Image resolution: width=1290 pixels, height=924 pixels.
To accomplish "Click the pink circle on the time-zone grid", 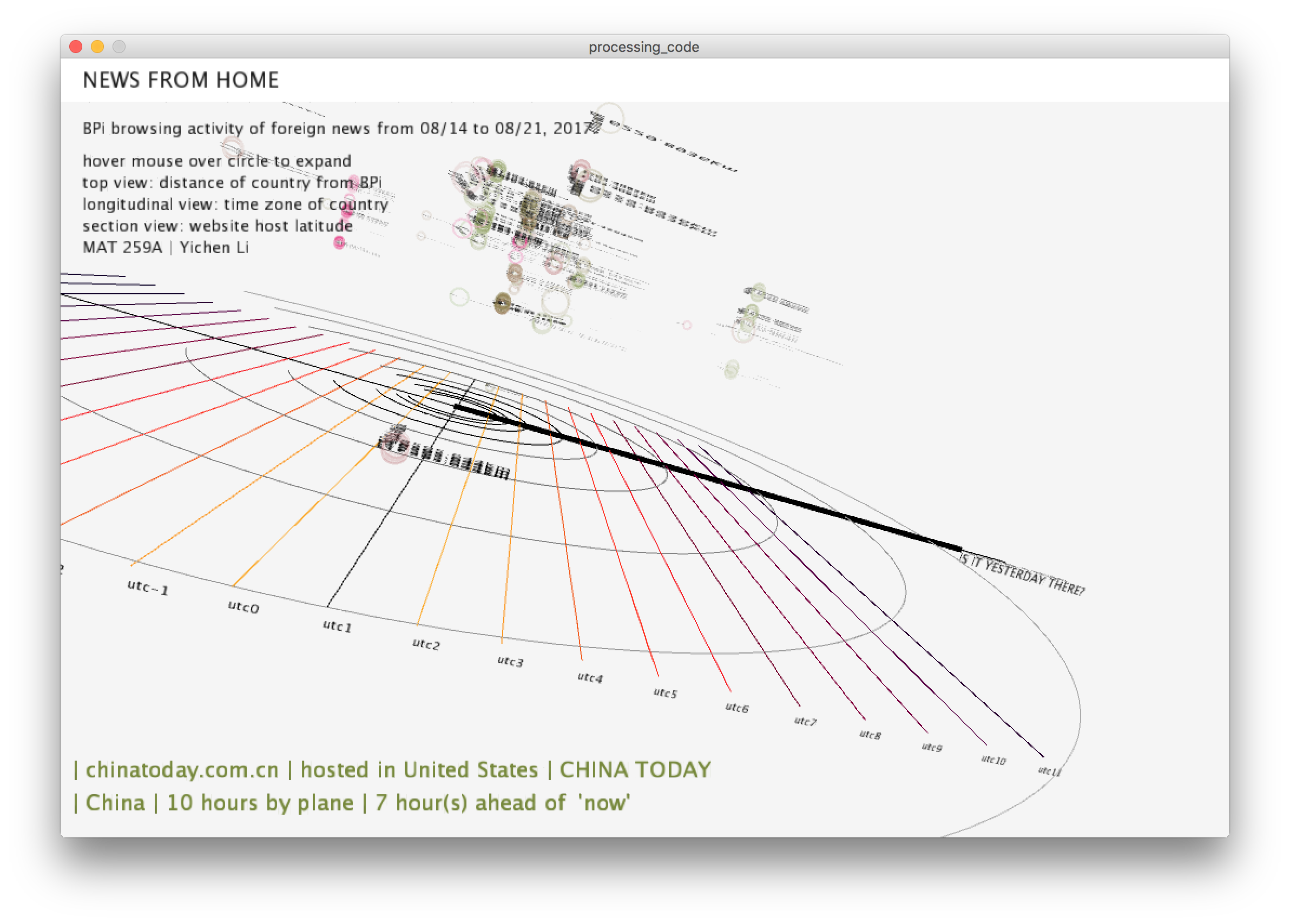I will pyautogui.click(x=394, y=446).
